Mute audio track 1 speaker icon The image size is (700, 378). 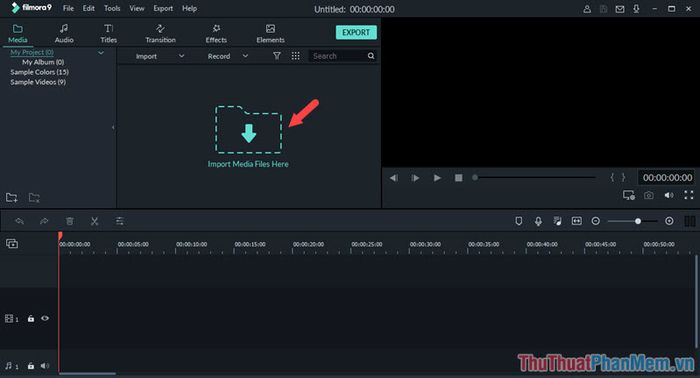pyautogui.click(x=45, y=366)
